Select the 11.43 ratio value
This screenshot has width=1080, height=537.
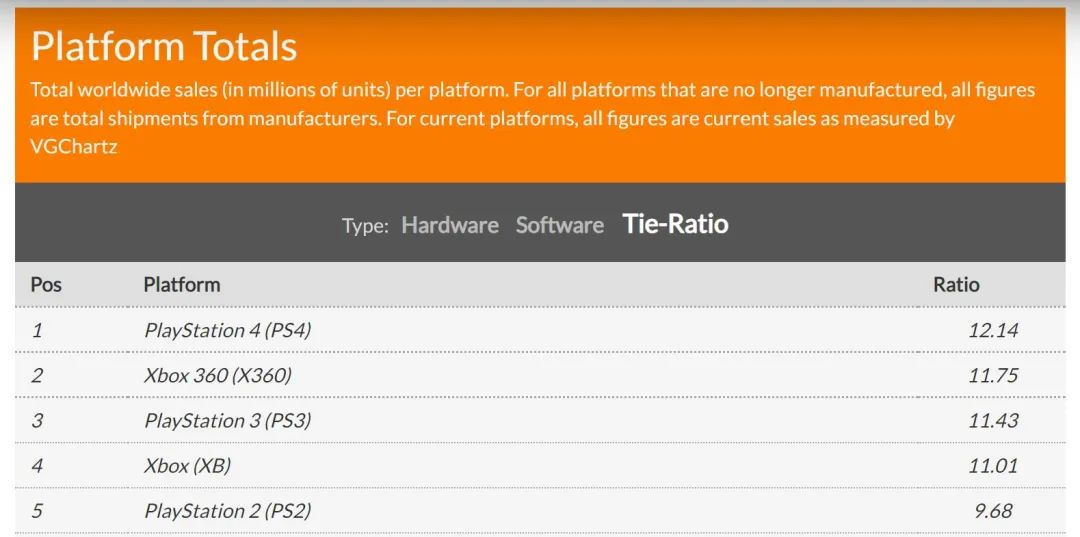click(x=993, y=421)
